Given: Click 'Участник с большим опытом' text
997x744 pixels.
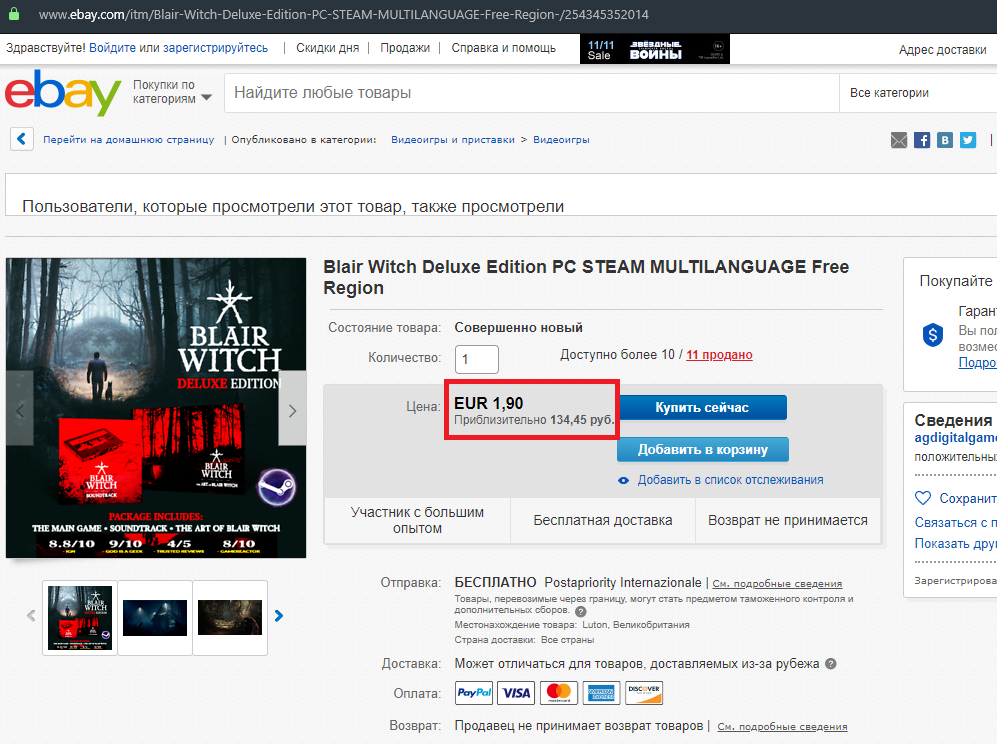Looking at the screenshot, I should pos(417,520).
